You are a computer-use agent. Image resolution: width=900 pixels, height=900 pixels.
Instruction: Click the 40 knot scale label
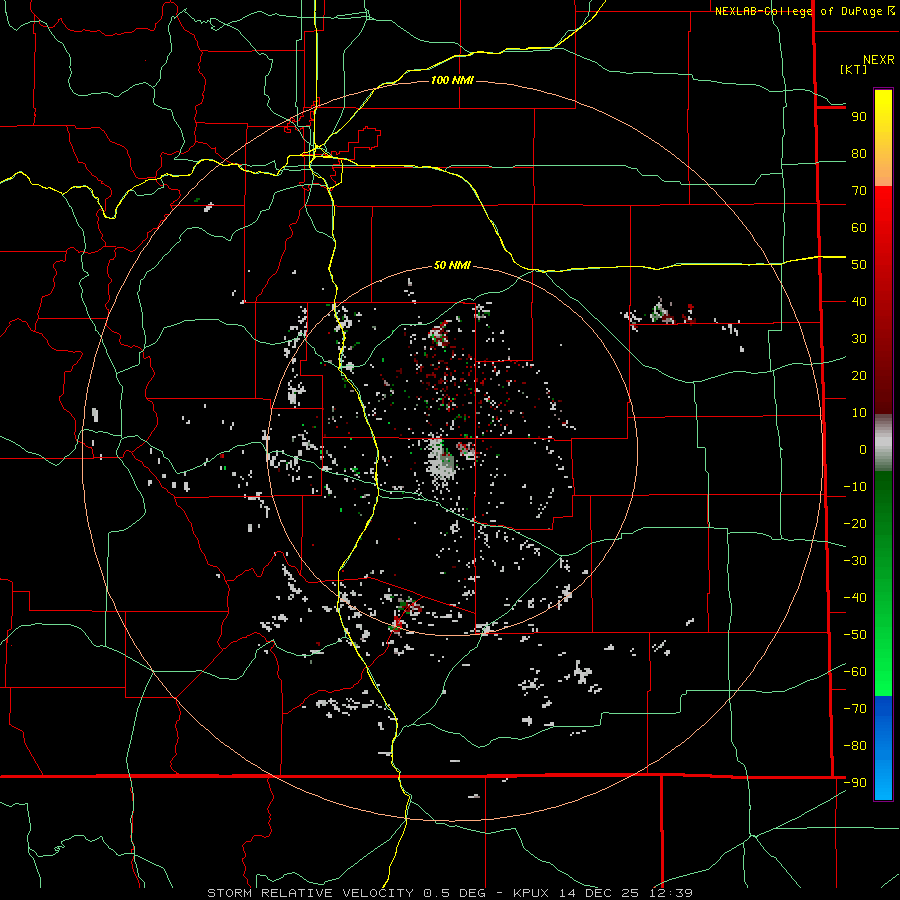tap(859, 302)
